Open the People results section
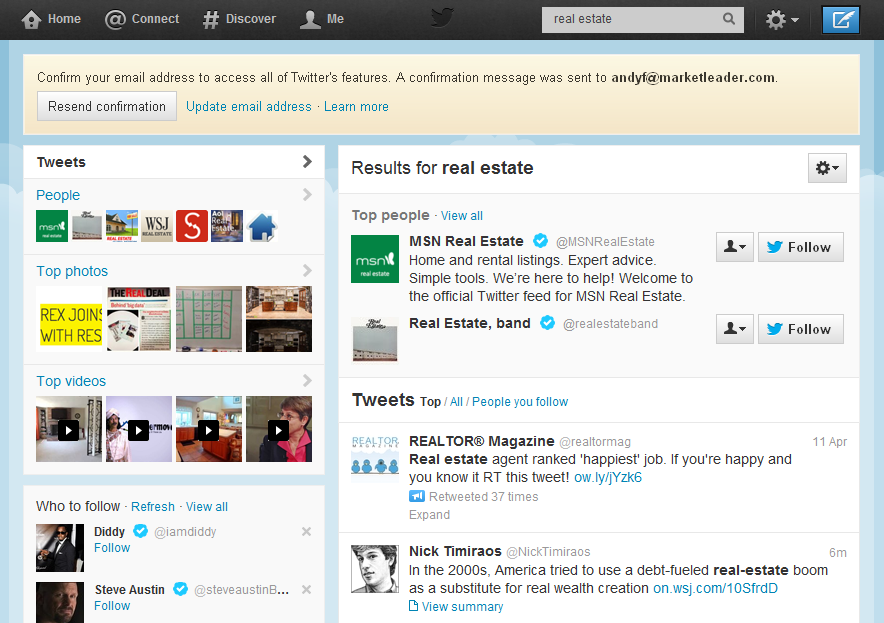 [x=58, y=195]
